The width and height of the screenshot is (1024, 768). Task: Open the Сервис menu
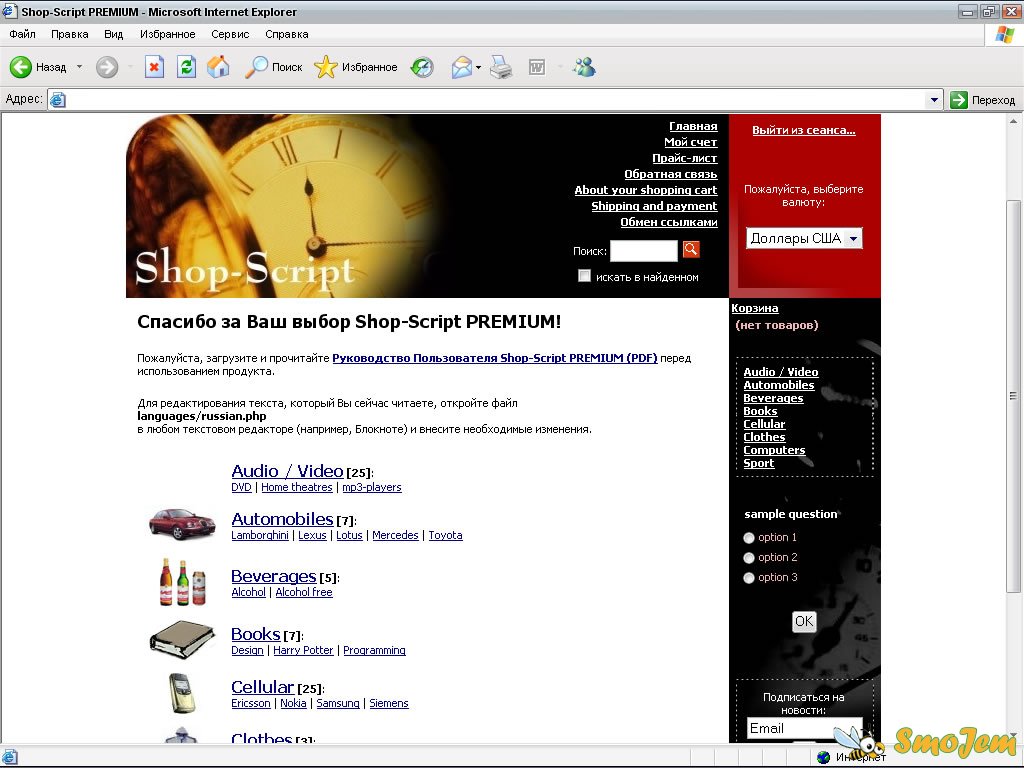[230, 34]
